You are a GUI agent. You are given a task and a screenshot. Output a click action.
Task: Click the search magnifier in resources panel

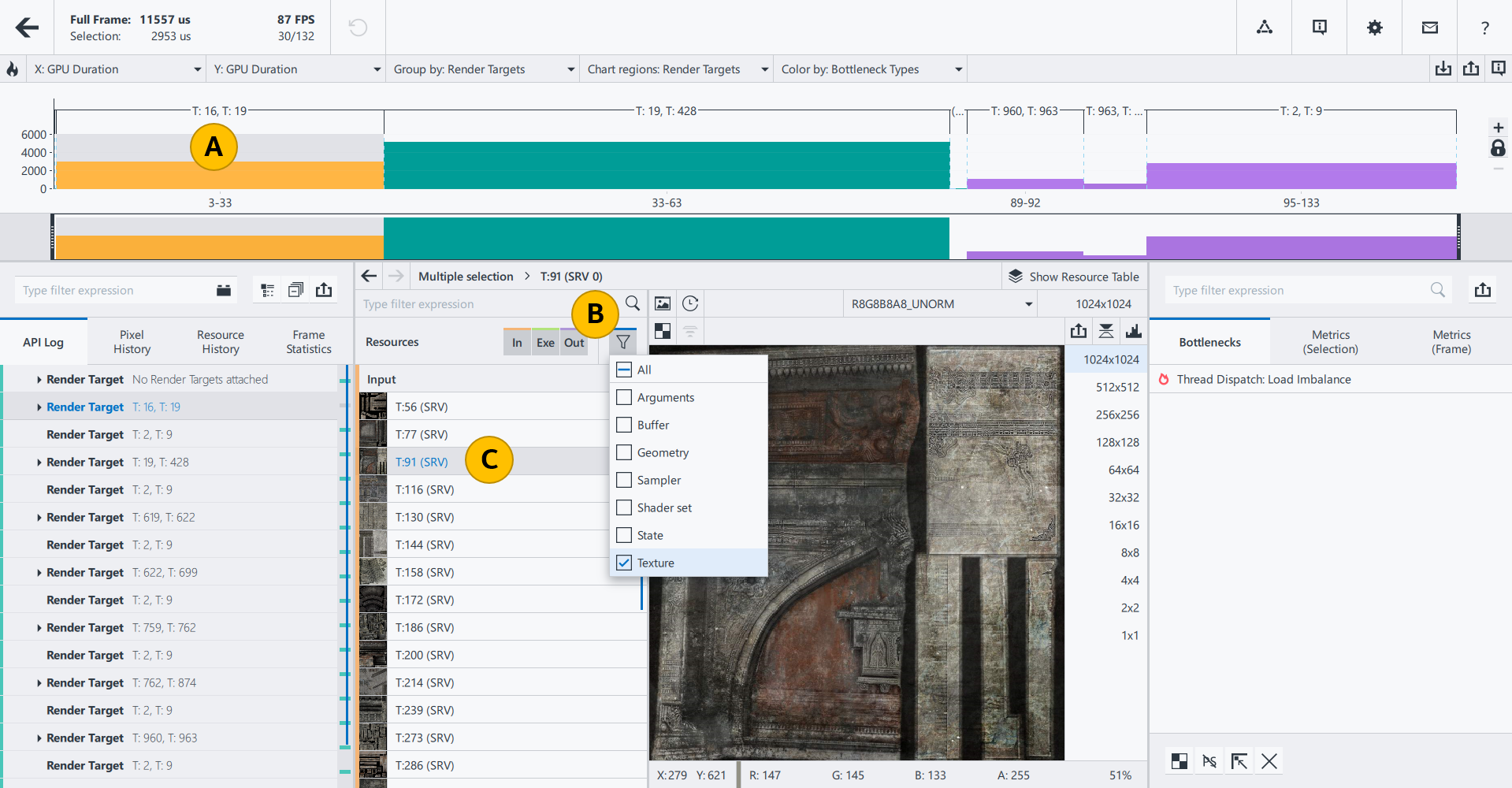[632, 303]
